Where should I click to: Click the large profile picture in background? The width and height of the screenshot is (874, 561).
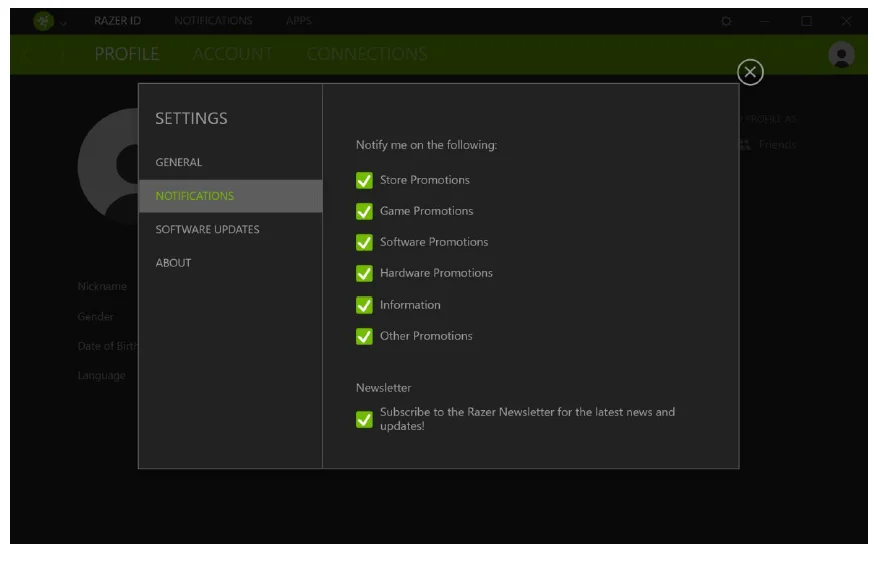tap(108, 166)
